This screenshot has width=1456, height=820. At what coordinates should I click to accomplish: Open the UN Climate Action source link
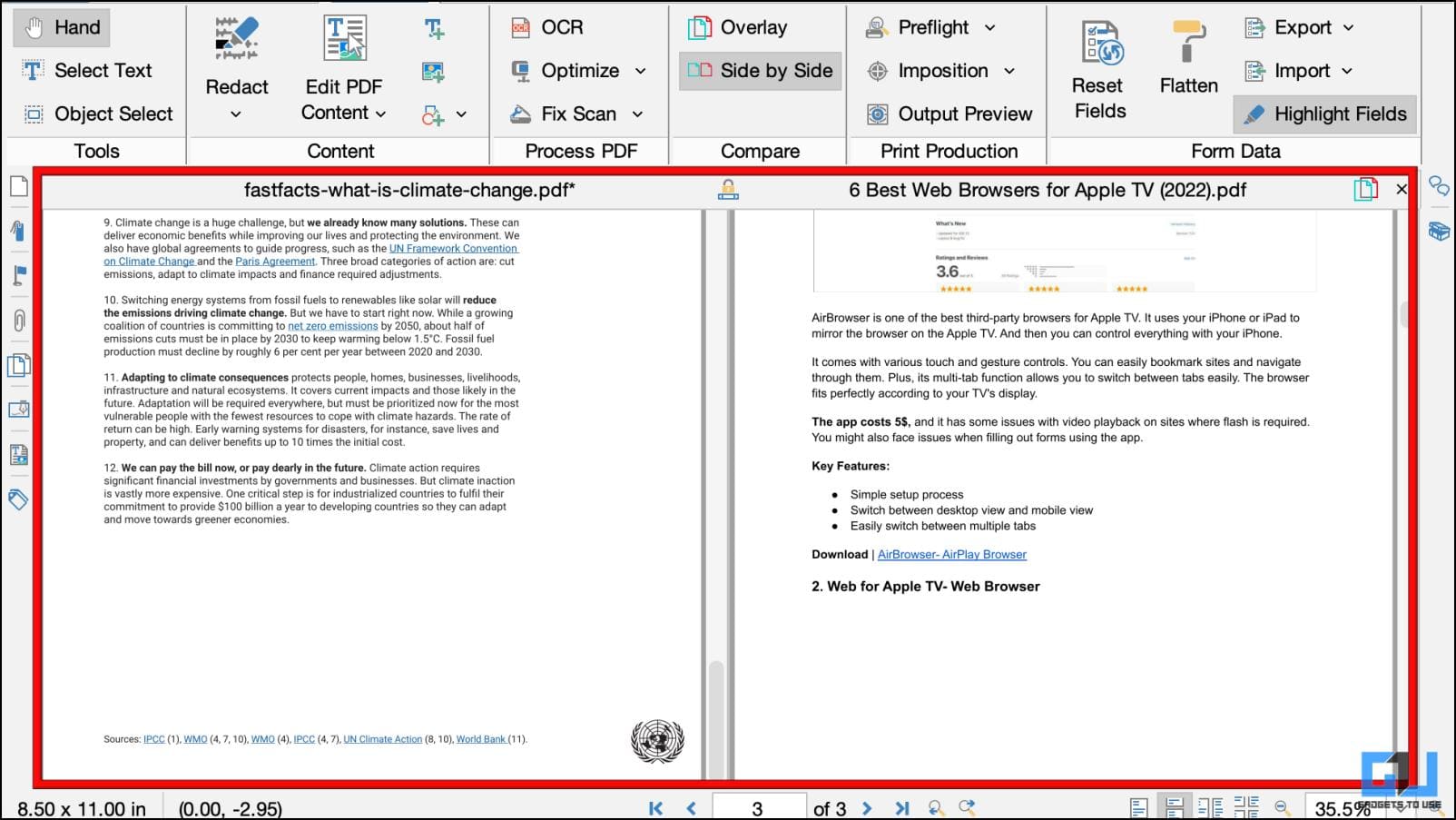(x=382, y=739)
